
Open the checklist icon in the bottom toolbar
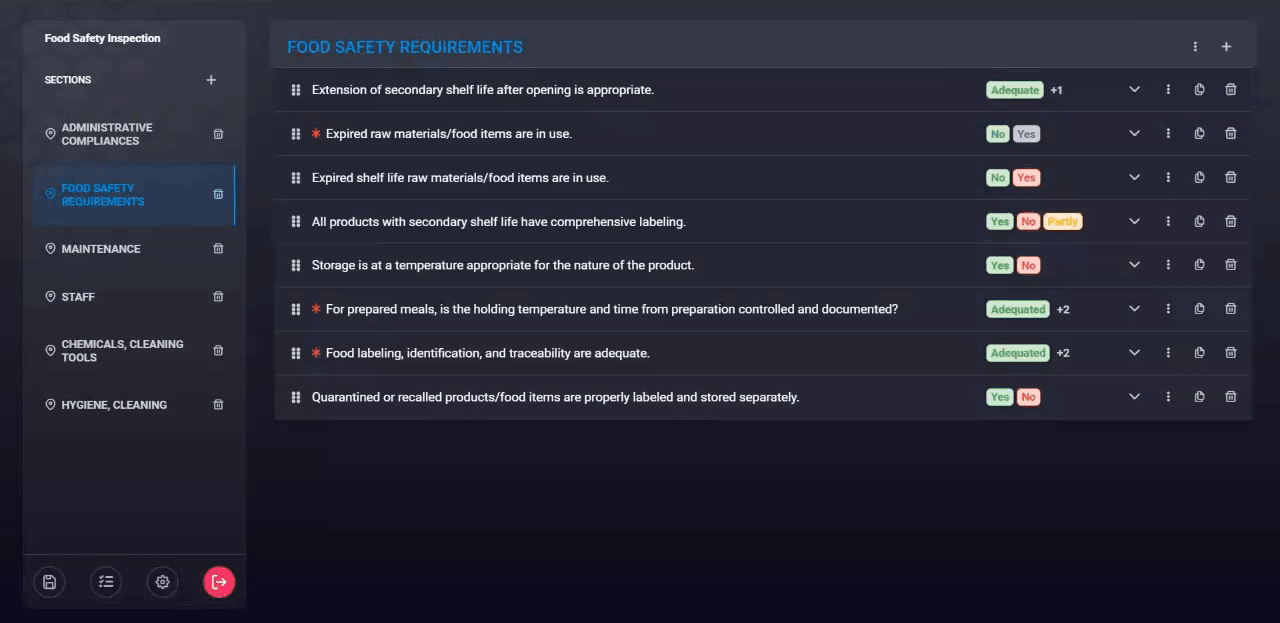106,582
